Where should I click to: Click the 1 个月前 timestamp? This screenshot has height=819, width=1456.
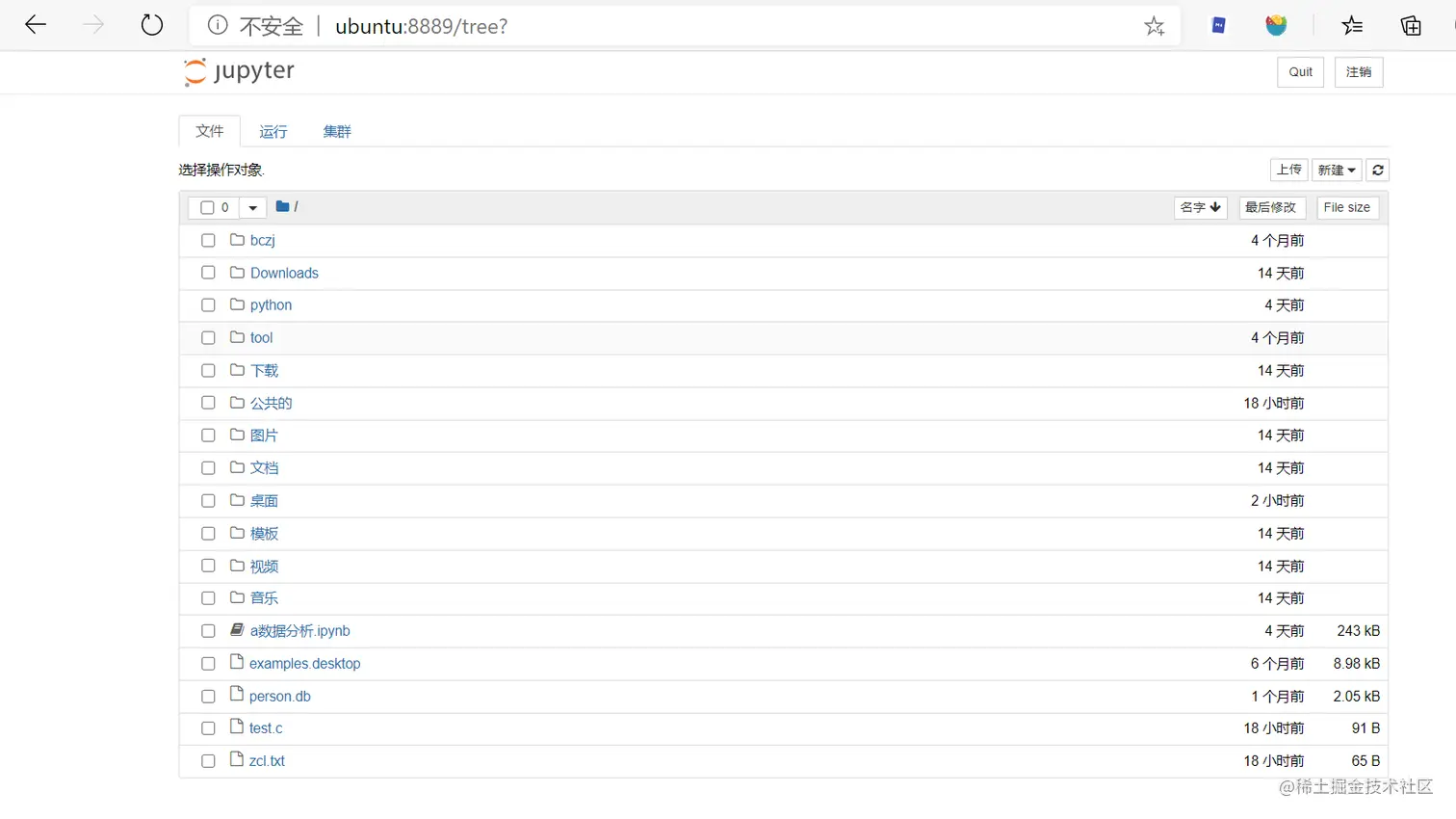click(1278, 696)
